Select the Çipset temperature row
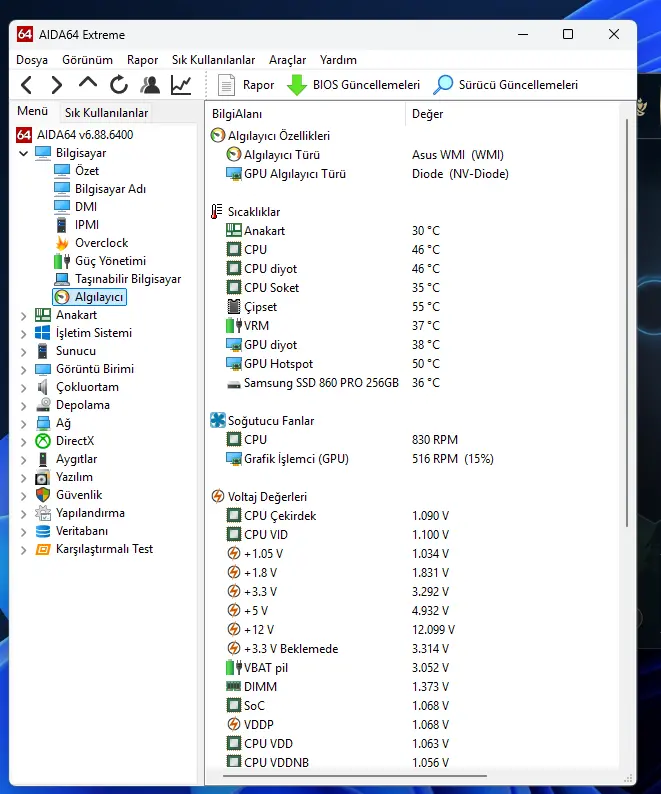Image resolution: width=661 pixels, height=794 pixels. [413, 307]
